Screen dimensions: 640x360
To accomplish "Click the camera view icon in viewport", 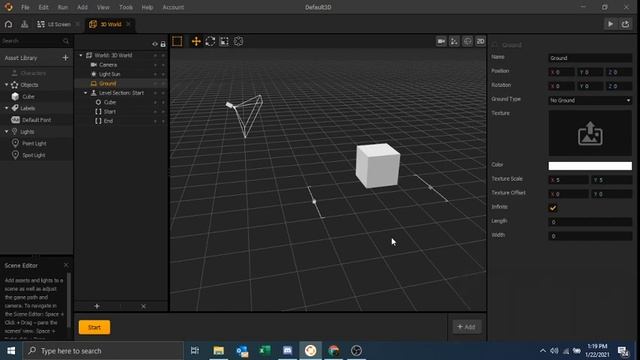I will 441,41.
